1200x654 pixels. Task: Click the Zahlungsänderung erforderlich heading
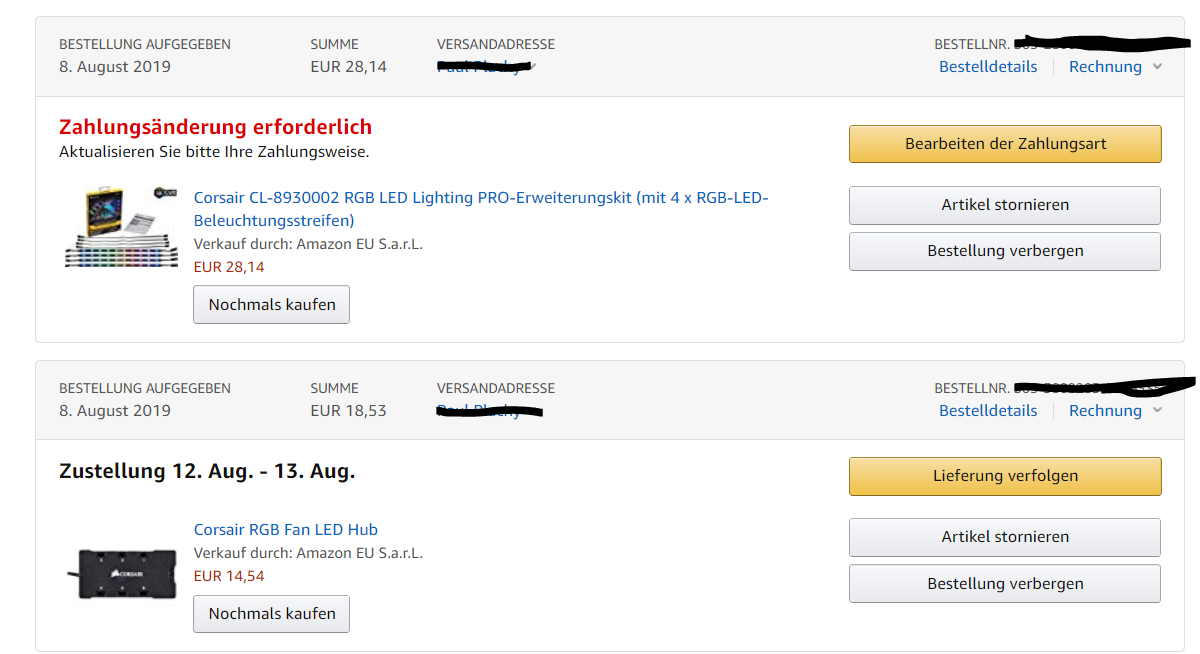(215, 127)
